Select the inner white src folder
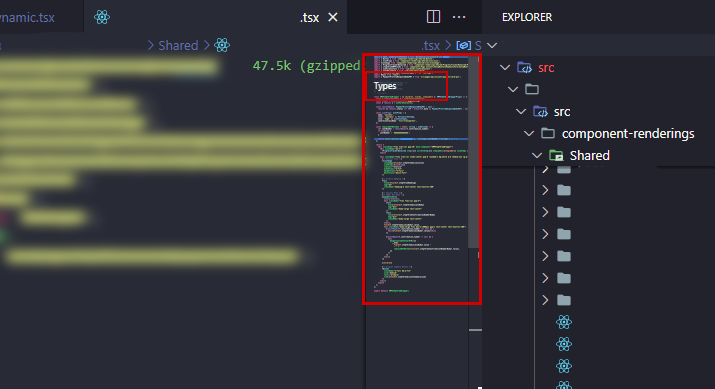 coord(562,112)
